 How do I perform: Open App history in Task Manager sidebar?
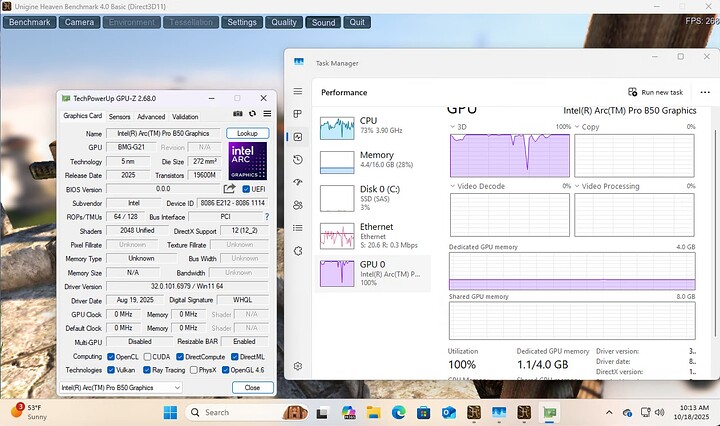pos(298,159)
